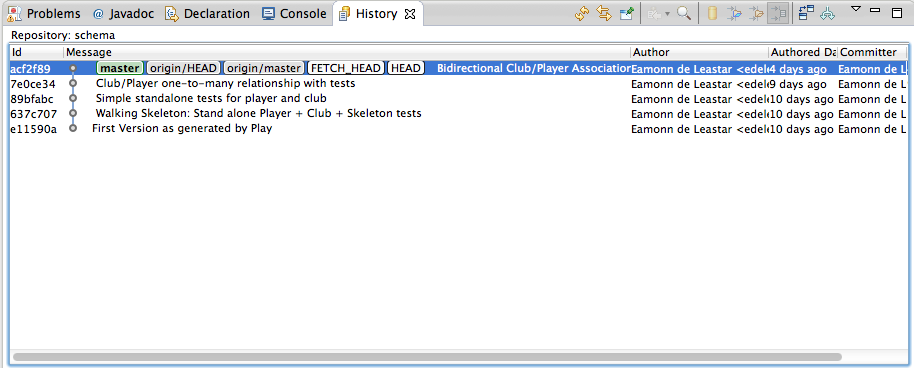This screenshot has width=914, height=368.
Task: Maximize the History view panel
Action: 897,12
